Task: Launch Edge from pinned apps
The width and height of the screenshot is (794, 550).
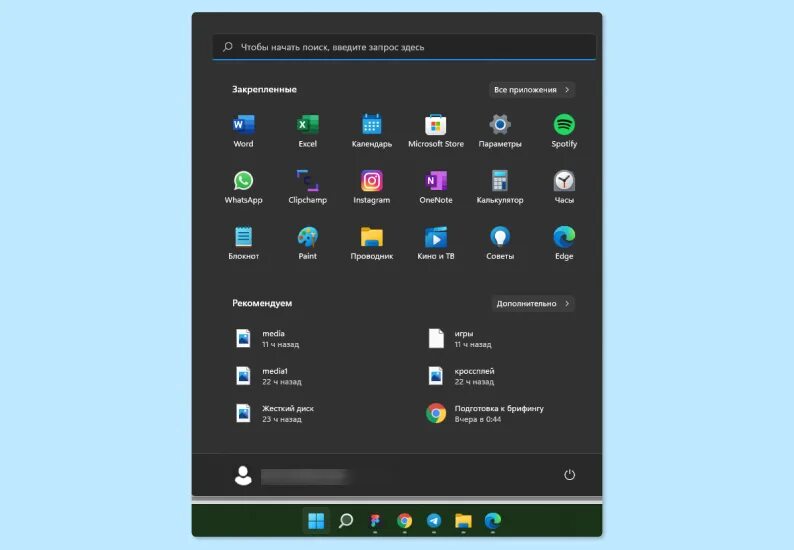Action: tap(564, 243)
